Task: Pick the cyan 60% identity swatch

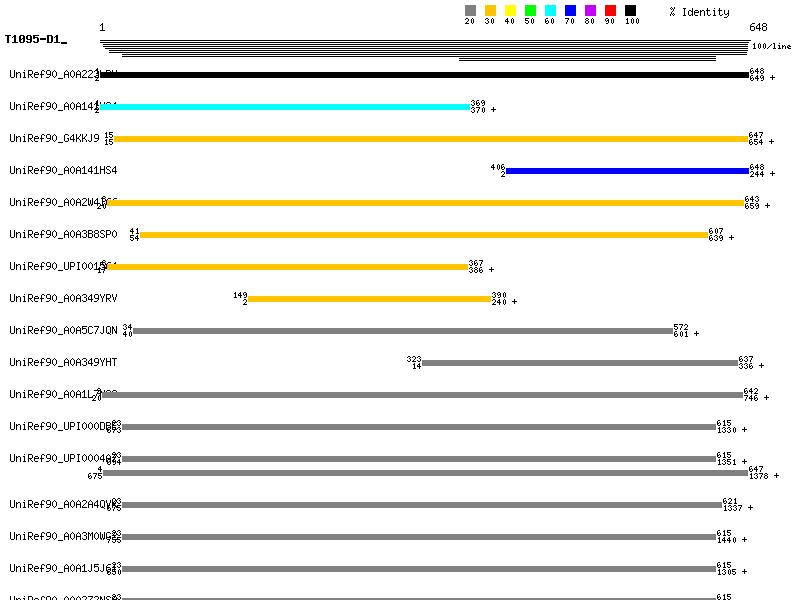Action: click(x=550, y=10)
